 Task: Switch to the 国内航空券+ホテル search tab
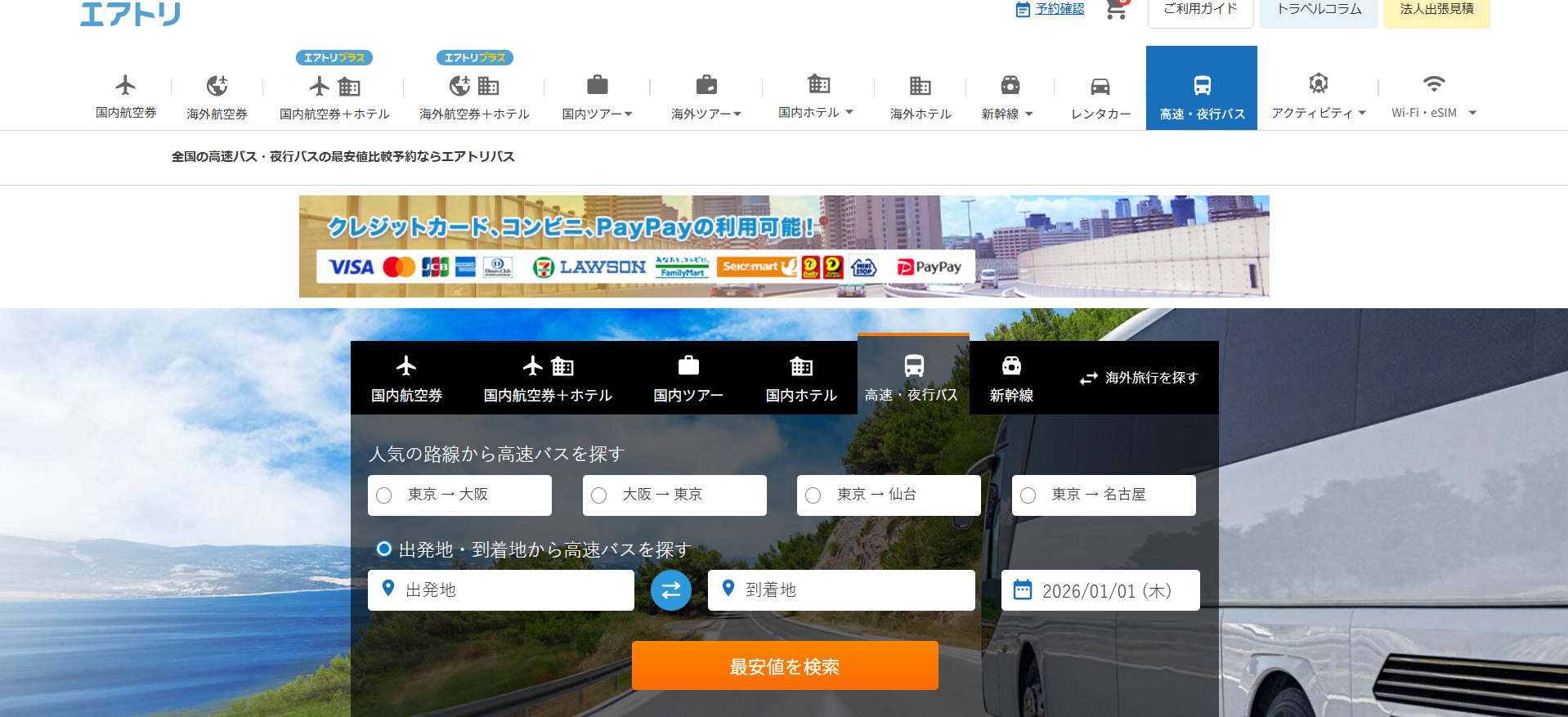tap(548, 379)
